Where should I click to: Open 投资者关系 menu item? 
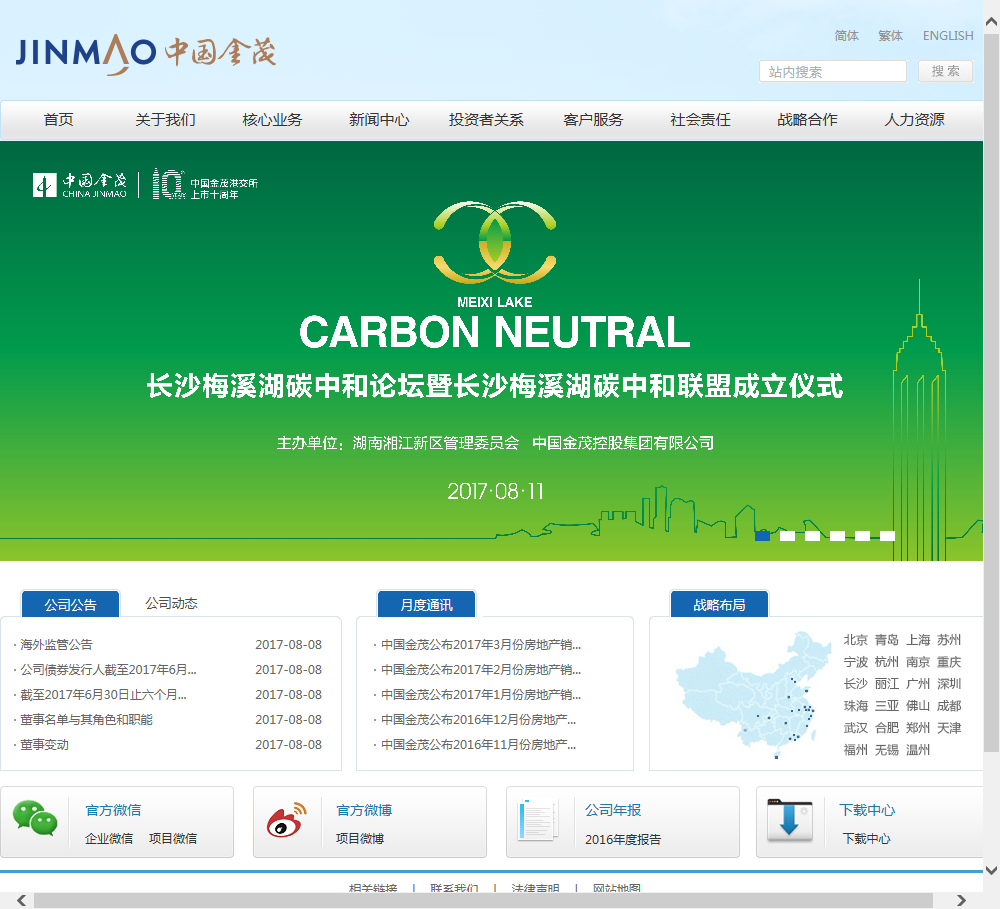(486, 120)
